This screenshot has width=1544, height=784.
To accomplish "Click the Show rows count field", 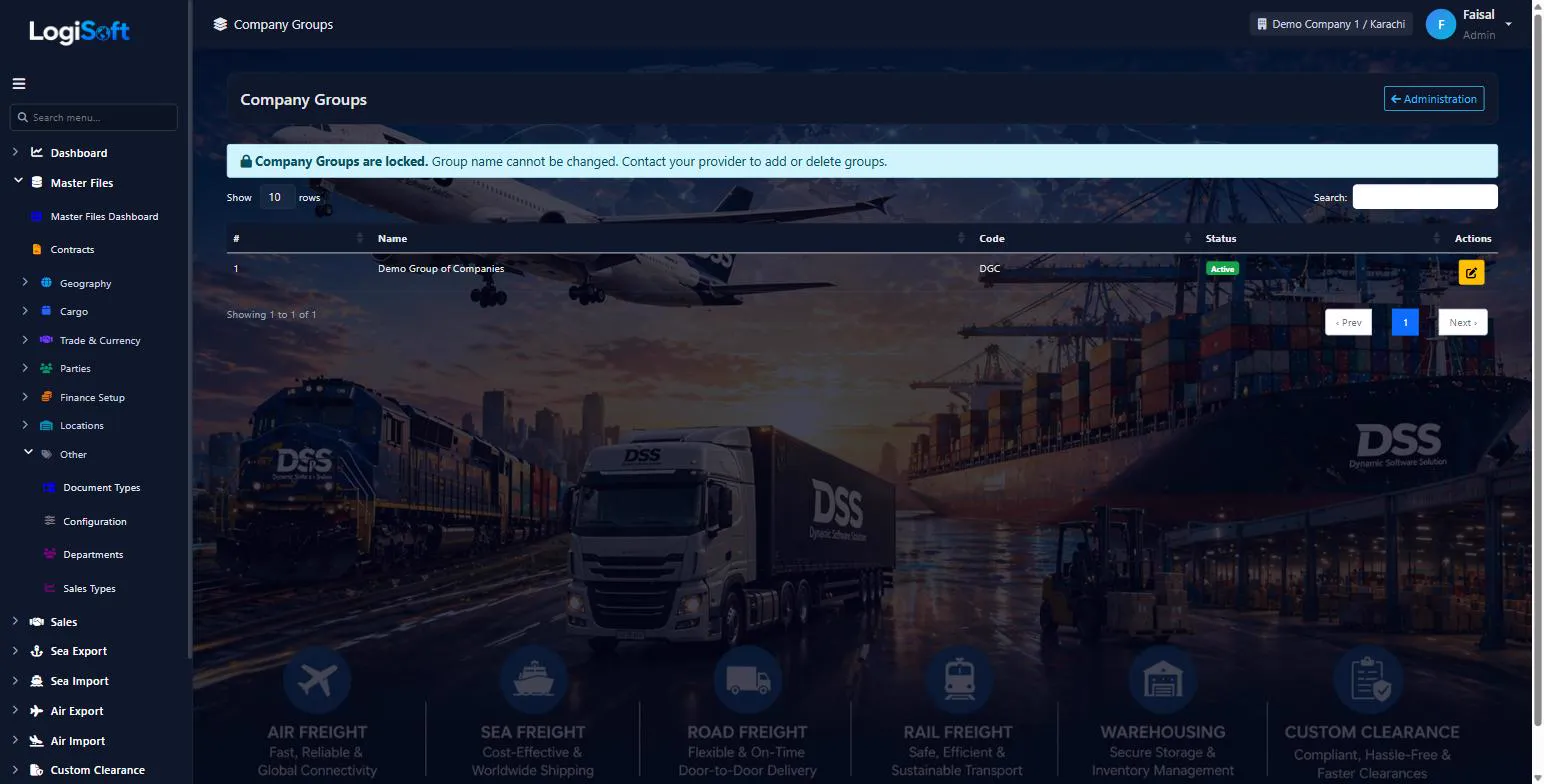I will tap(277, 197).
